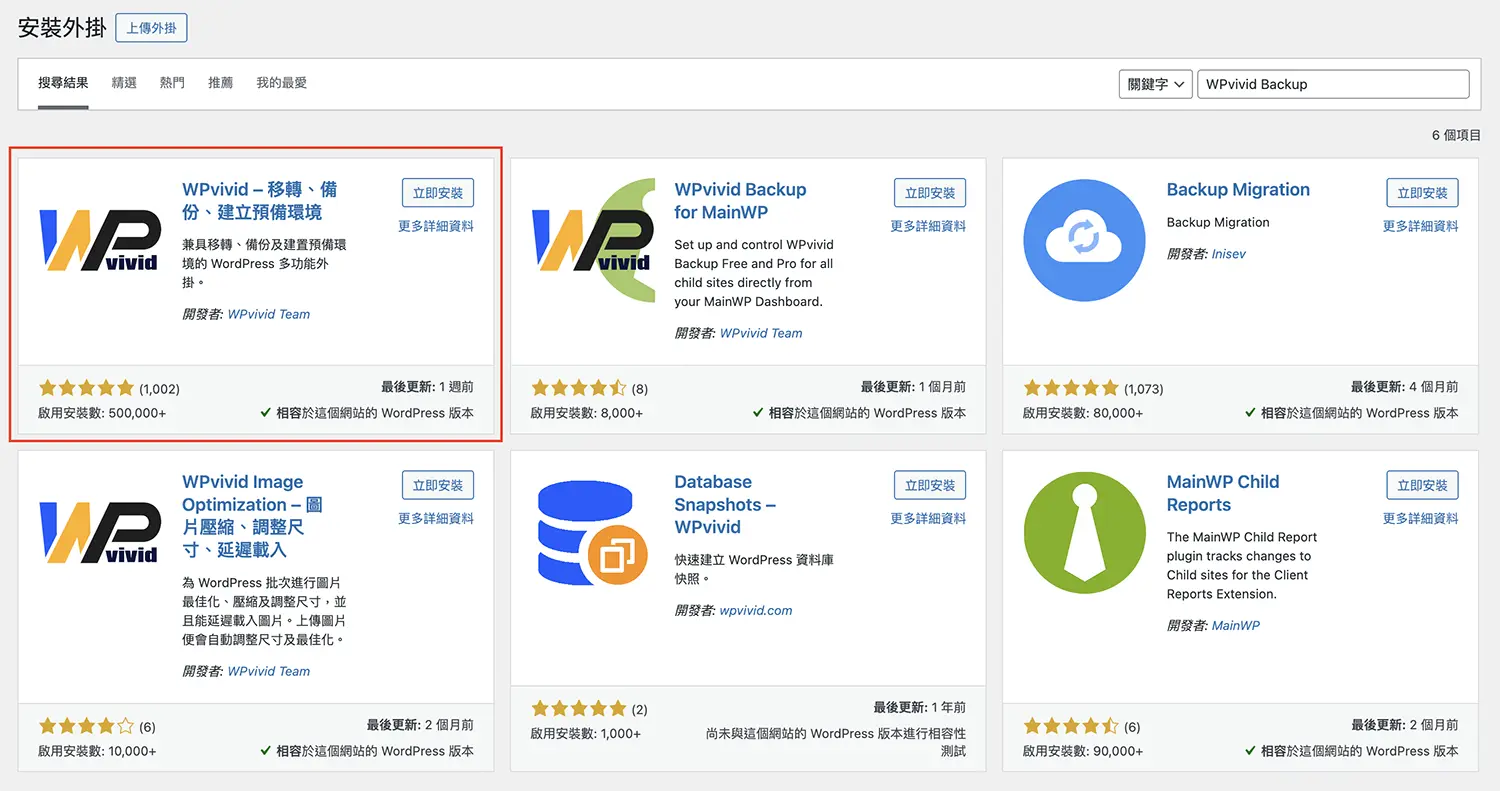
Task: Open the MainWP developer link
Action: 1236,625
